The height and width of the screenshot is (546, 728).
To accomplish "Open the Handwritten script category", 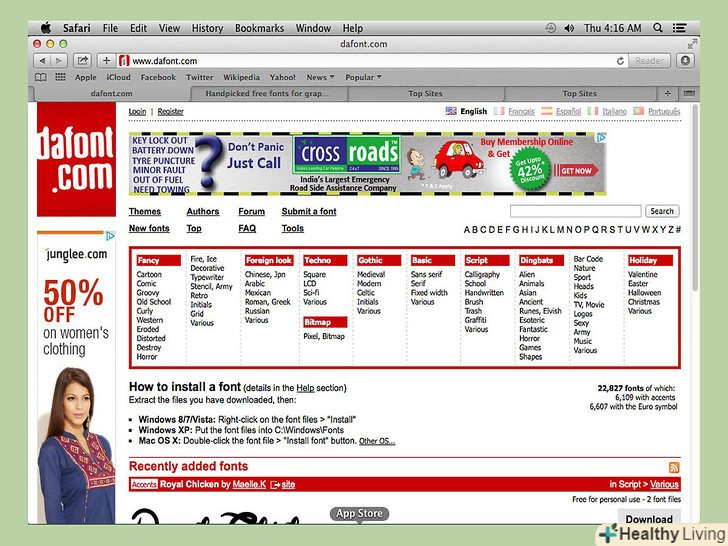I will (484, 292).
